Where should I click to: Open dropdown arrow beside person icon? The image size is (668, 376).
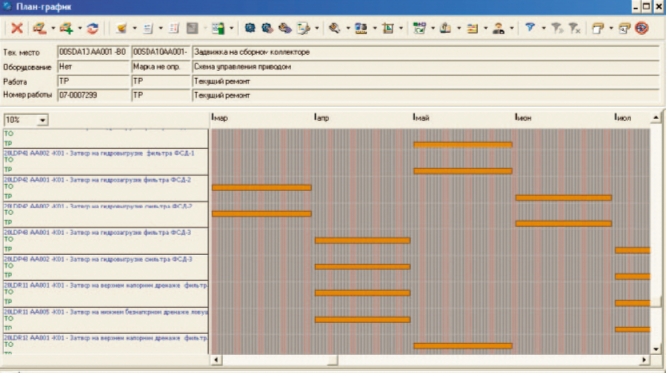tap(512, 29)
